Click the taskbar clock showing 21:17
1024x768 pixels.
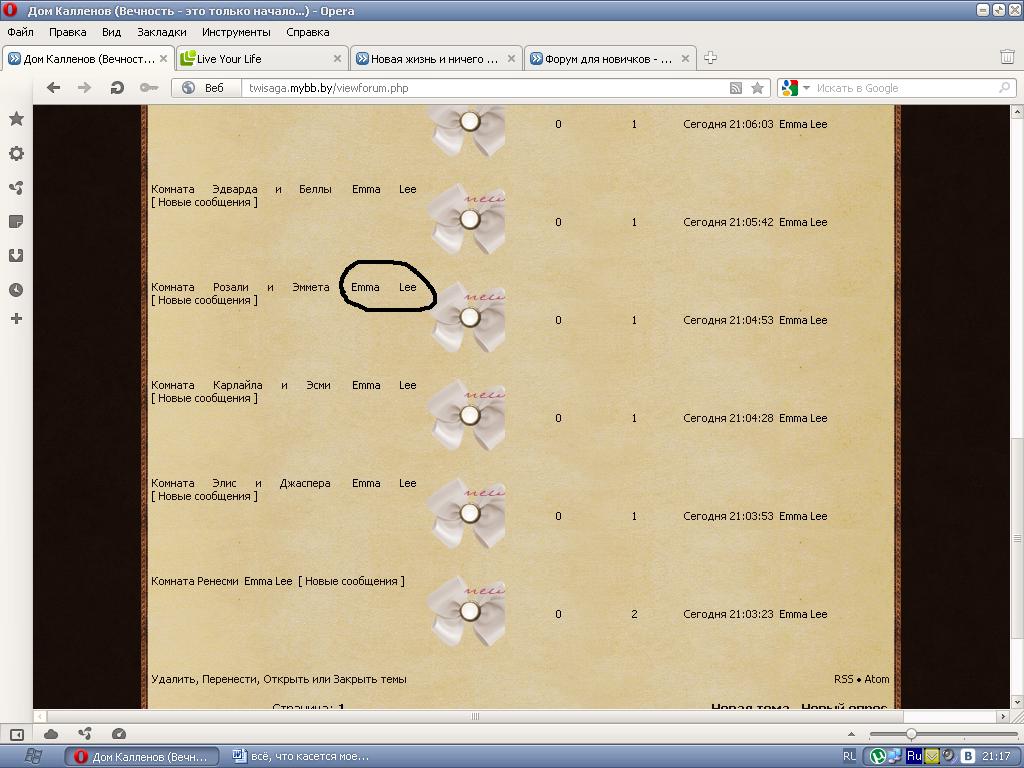coord(997,756)
